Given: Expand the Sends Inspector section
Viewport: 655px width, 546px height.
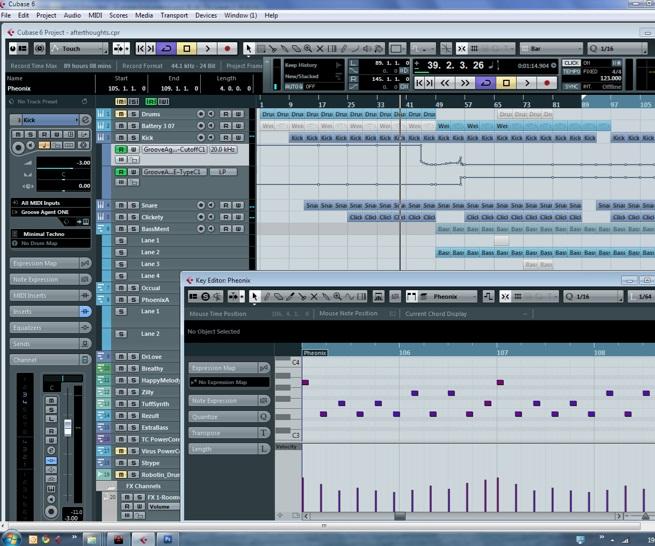Looking at the screenshot, I should pos(50,343).
